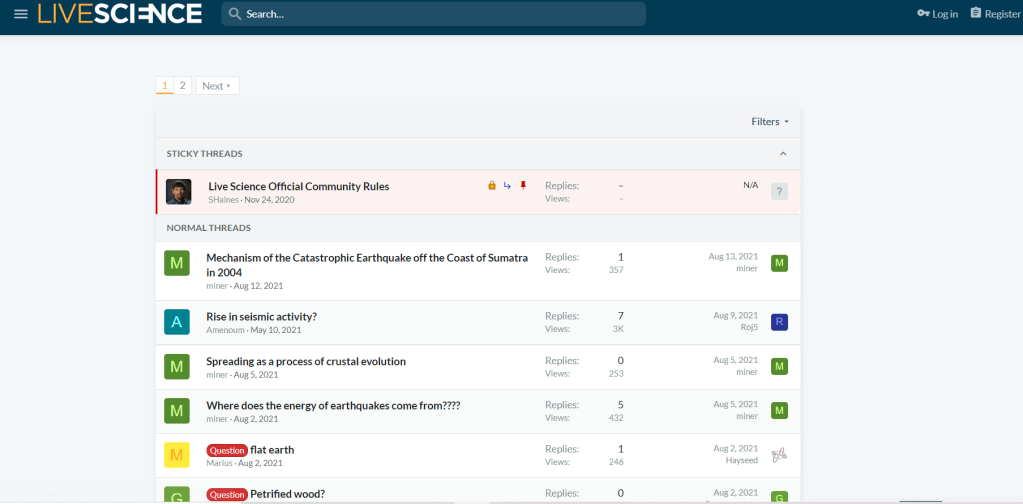Click the yellow Marius avatar icon
The width and height of the screenshot is (1023, 504).
(x=177, y=455)
